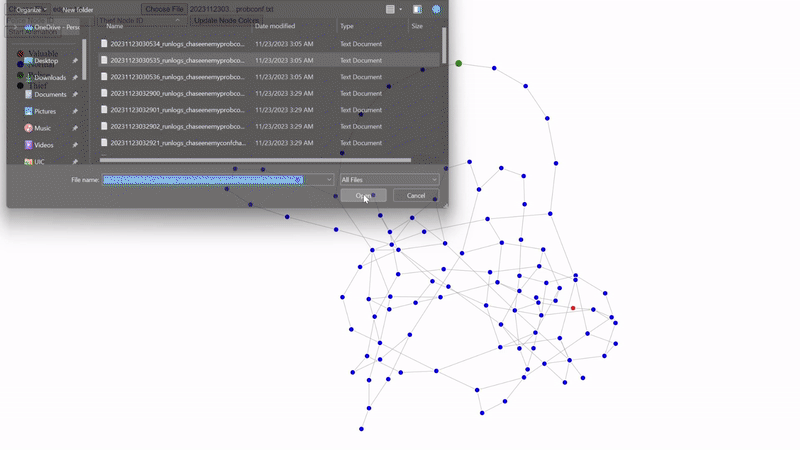
Task: Expand the OneDrive tree item
Action: 15,27
